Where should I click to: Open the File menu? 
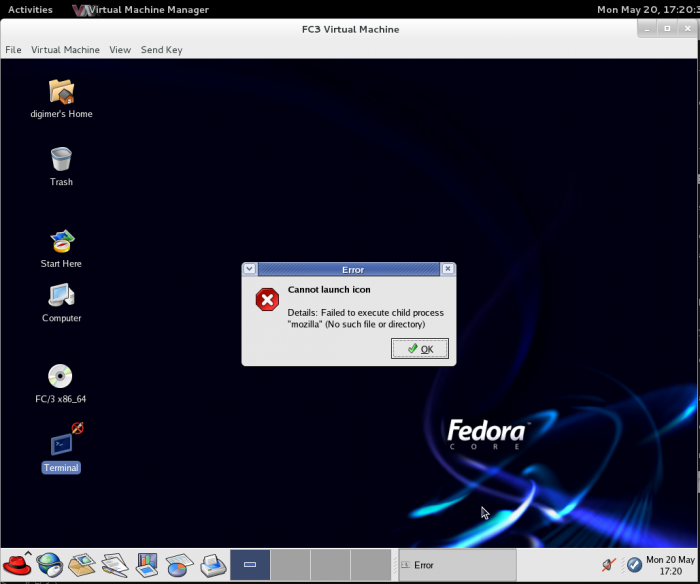pos(13,50)
